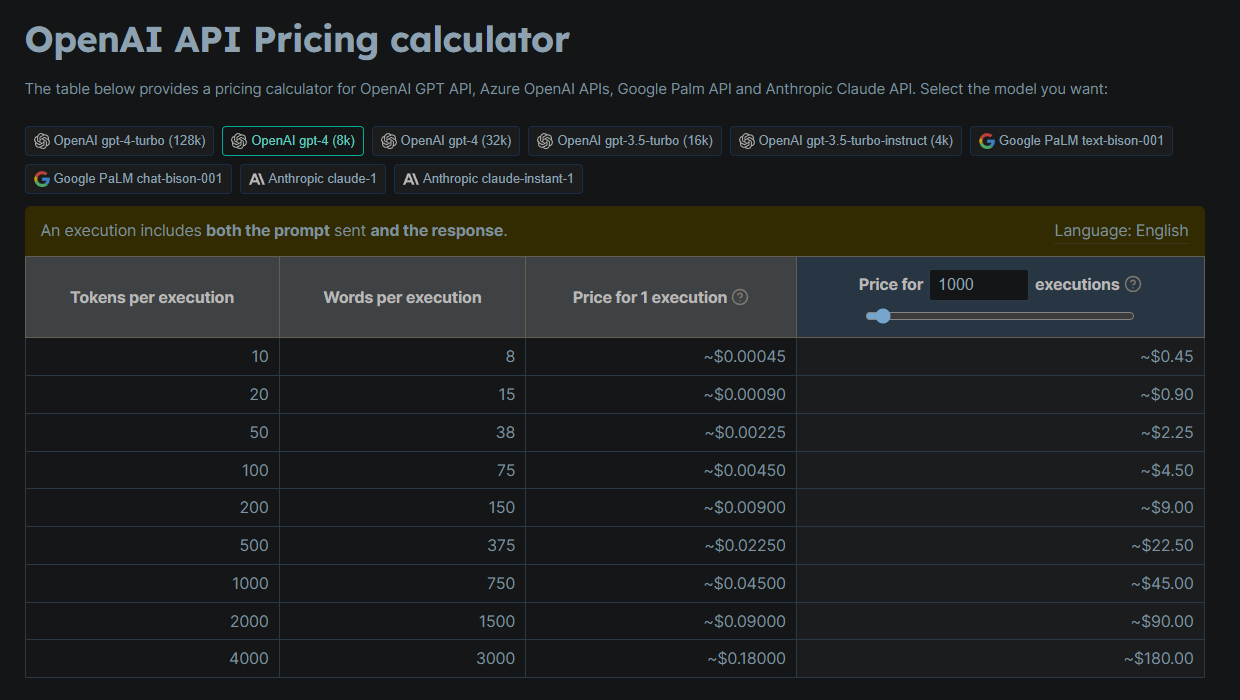Click the OpenAI logo on gpt-3.5-turbo (16k)

pyautogui.click(x=545, y=141)
